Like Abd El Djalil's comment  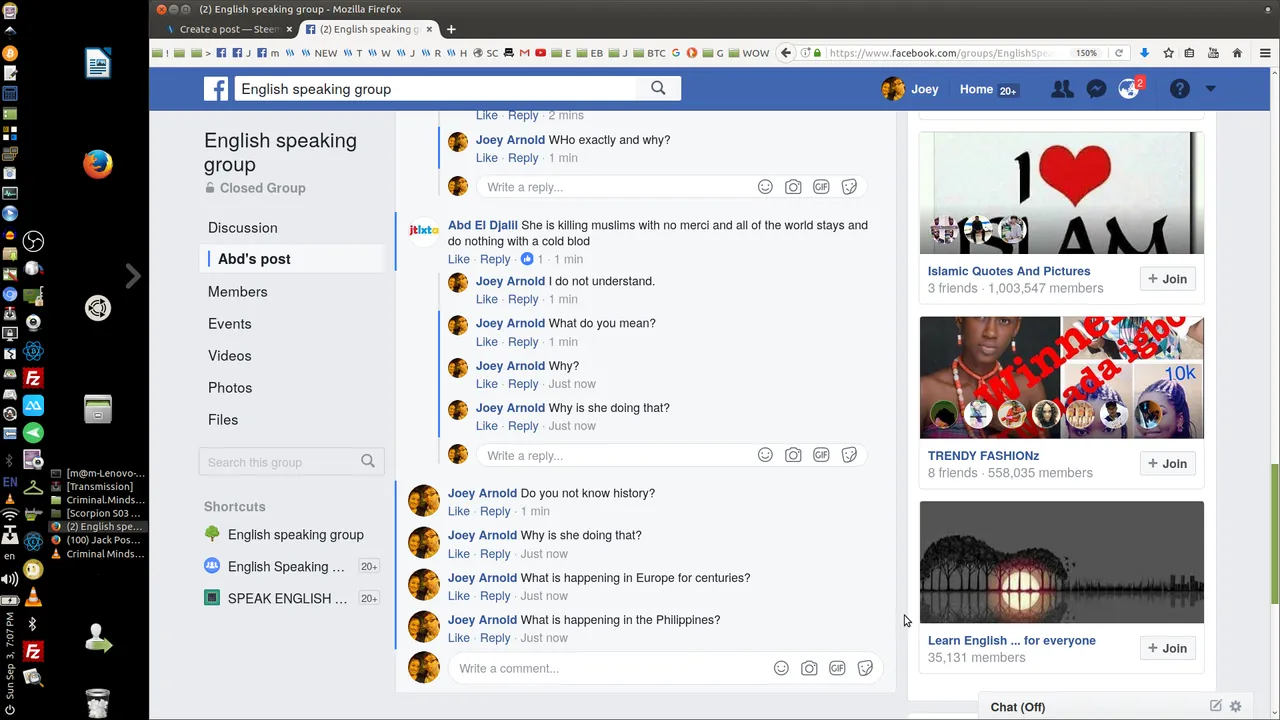[x=458, y=259]
